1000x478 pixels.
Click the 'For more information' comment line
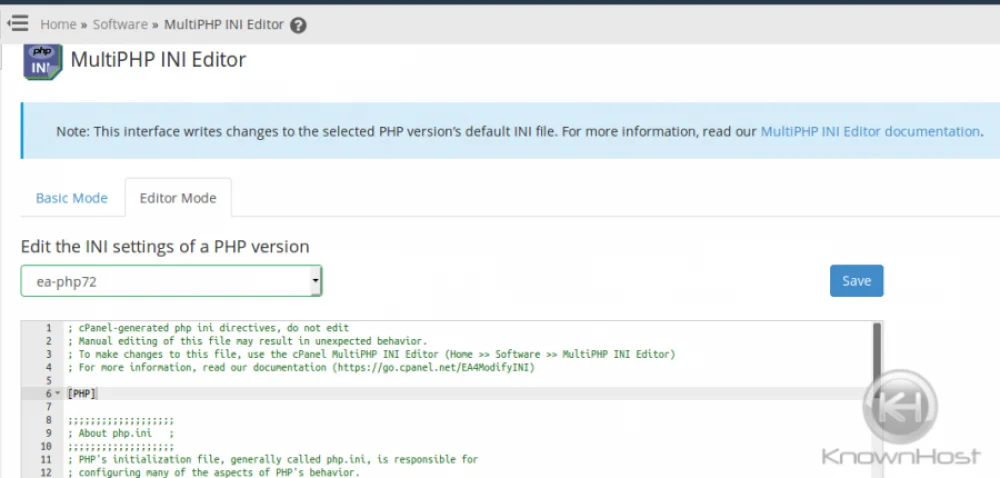pyautogui.click(x=300, y=368)
